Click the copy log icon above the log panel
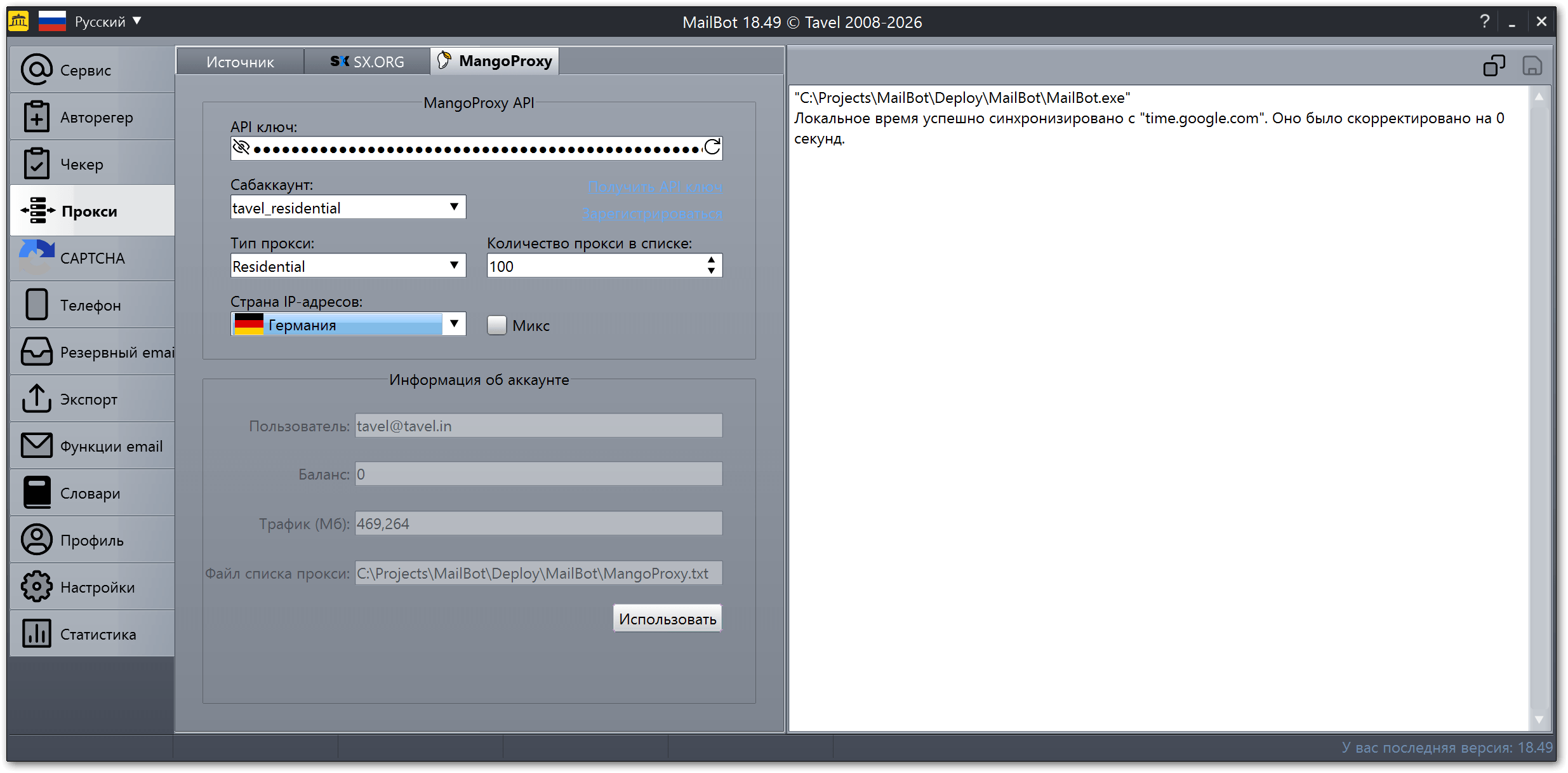This screenshot has width=1568, height=773. [1493, 65]
